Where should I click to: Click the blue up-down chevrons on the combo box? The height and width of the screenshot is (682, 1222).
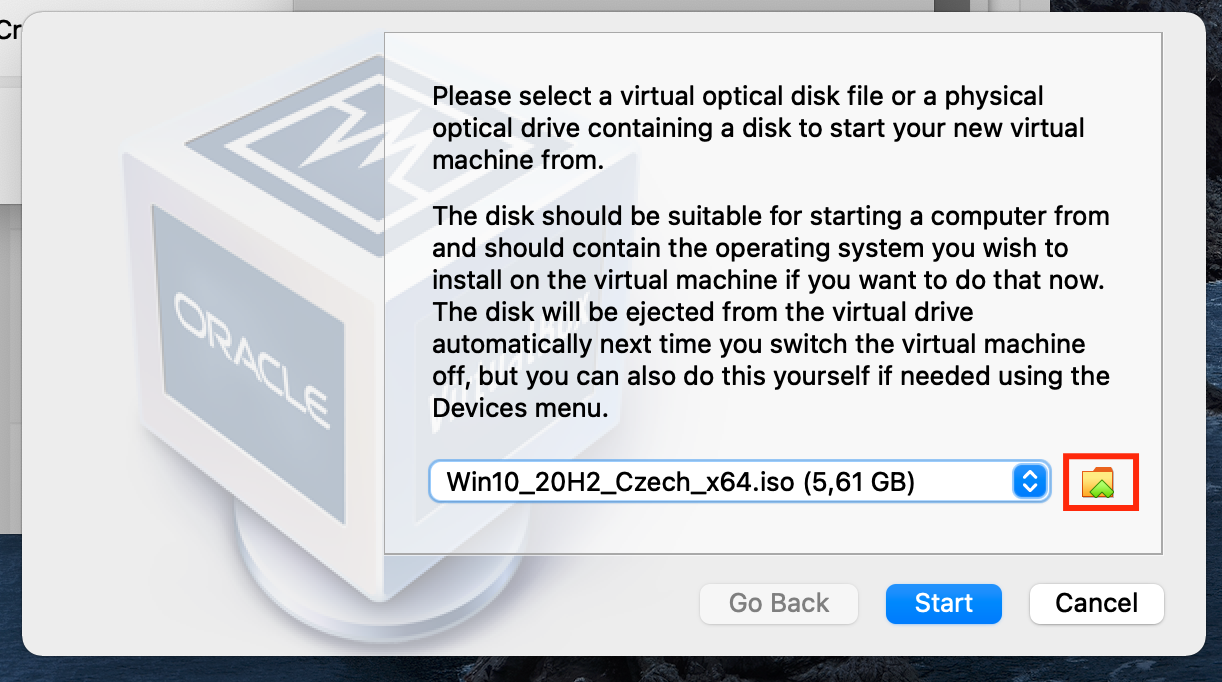click(1029, 481)
